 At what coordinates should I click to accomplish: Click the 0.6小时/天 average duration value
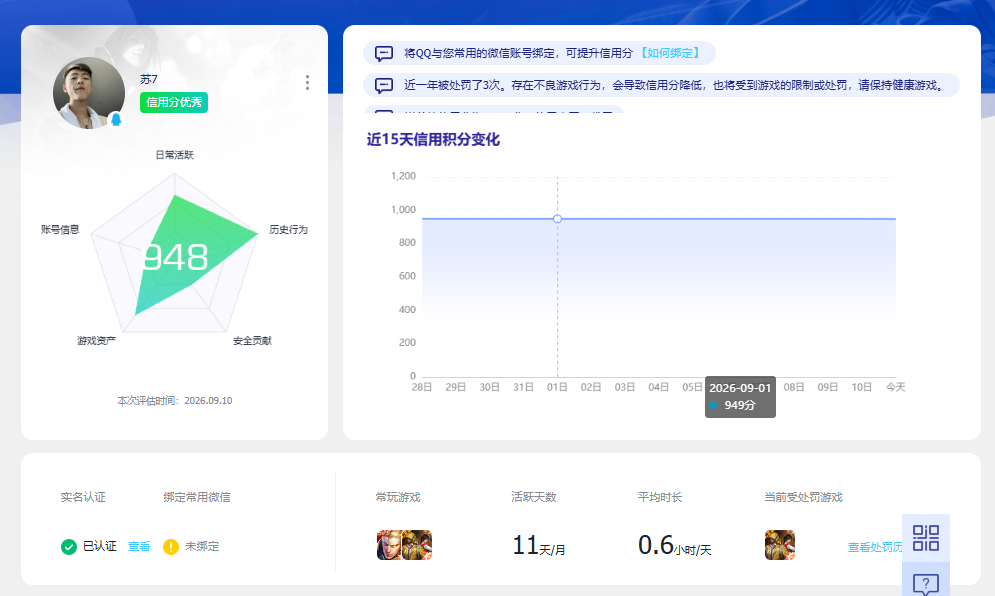point(675,545)
